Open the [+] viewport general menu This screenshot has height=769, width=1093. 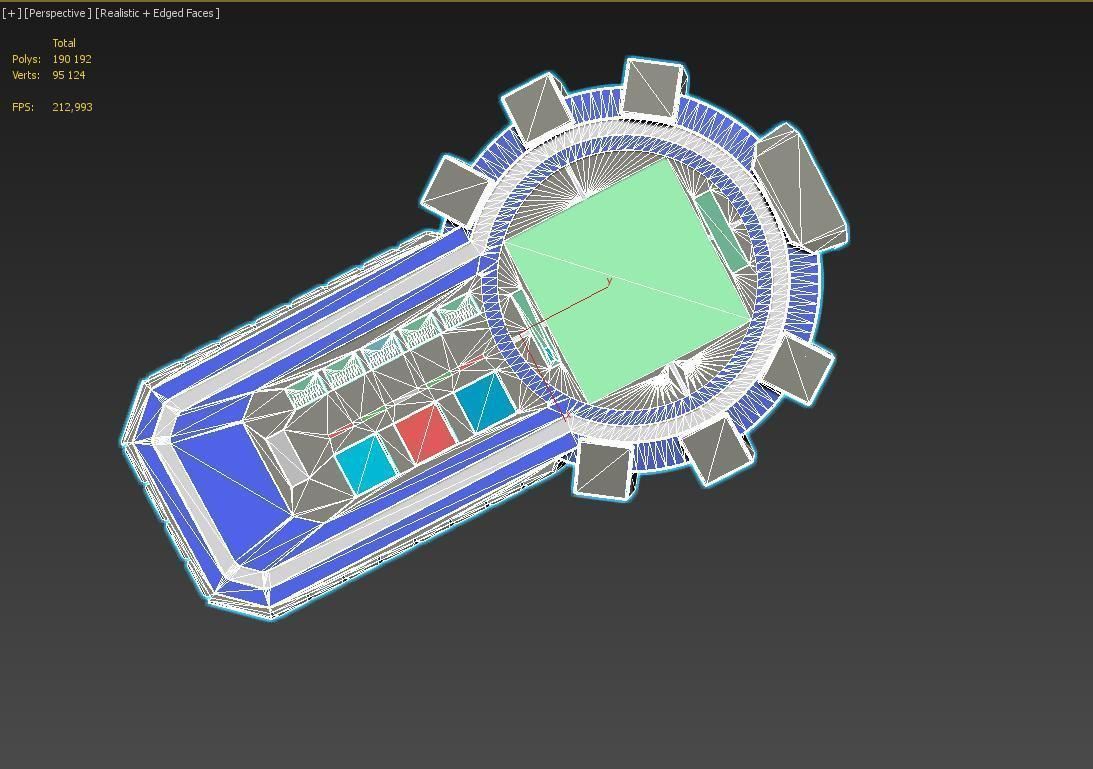coord(11,13)
